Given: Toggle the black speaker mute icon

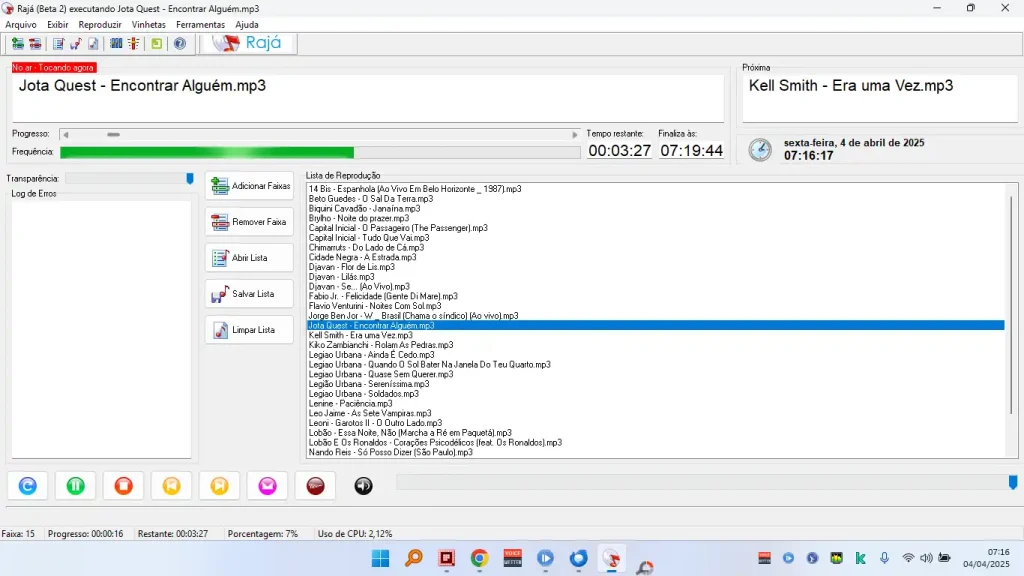Looking at the screenshot, I should coord(364,486).
